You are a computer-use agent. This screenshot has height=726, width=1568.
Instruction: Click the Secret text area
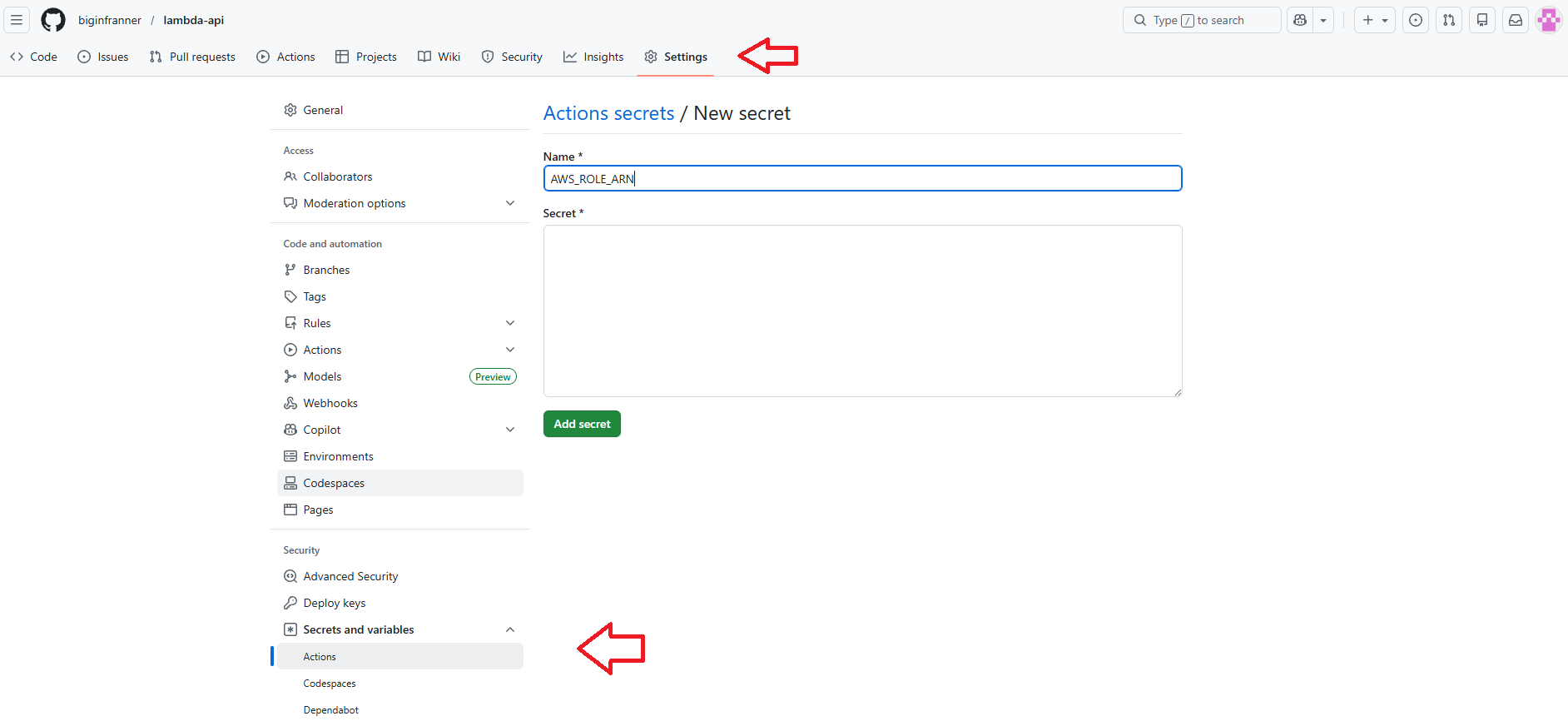[862, 311]
